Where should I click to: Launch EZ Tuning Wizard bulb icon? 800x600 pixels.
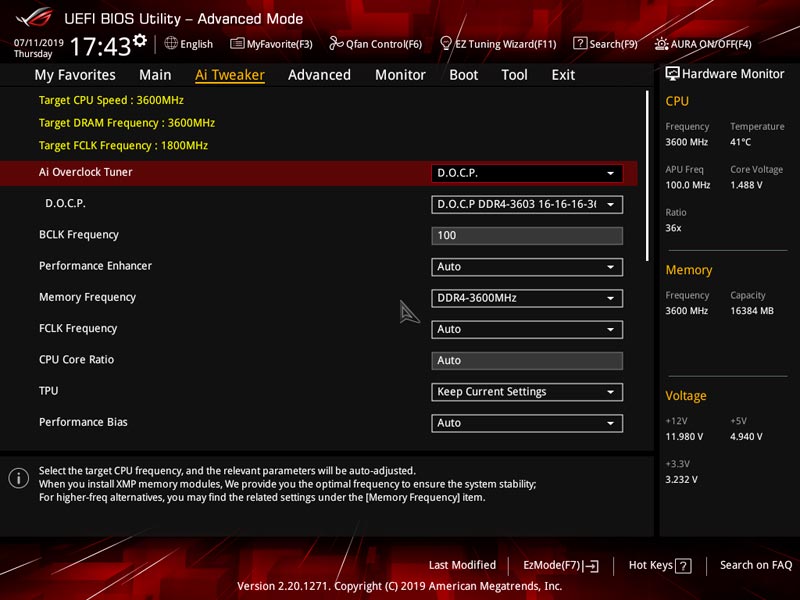coord(446,43)
